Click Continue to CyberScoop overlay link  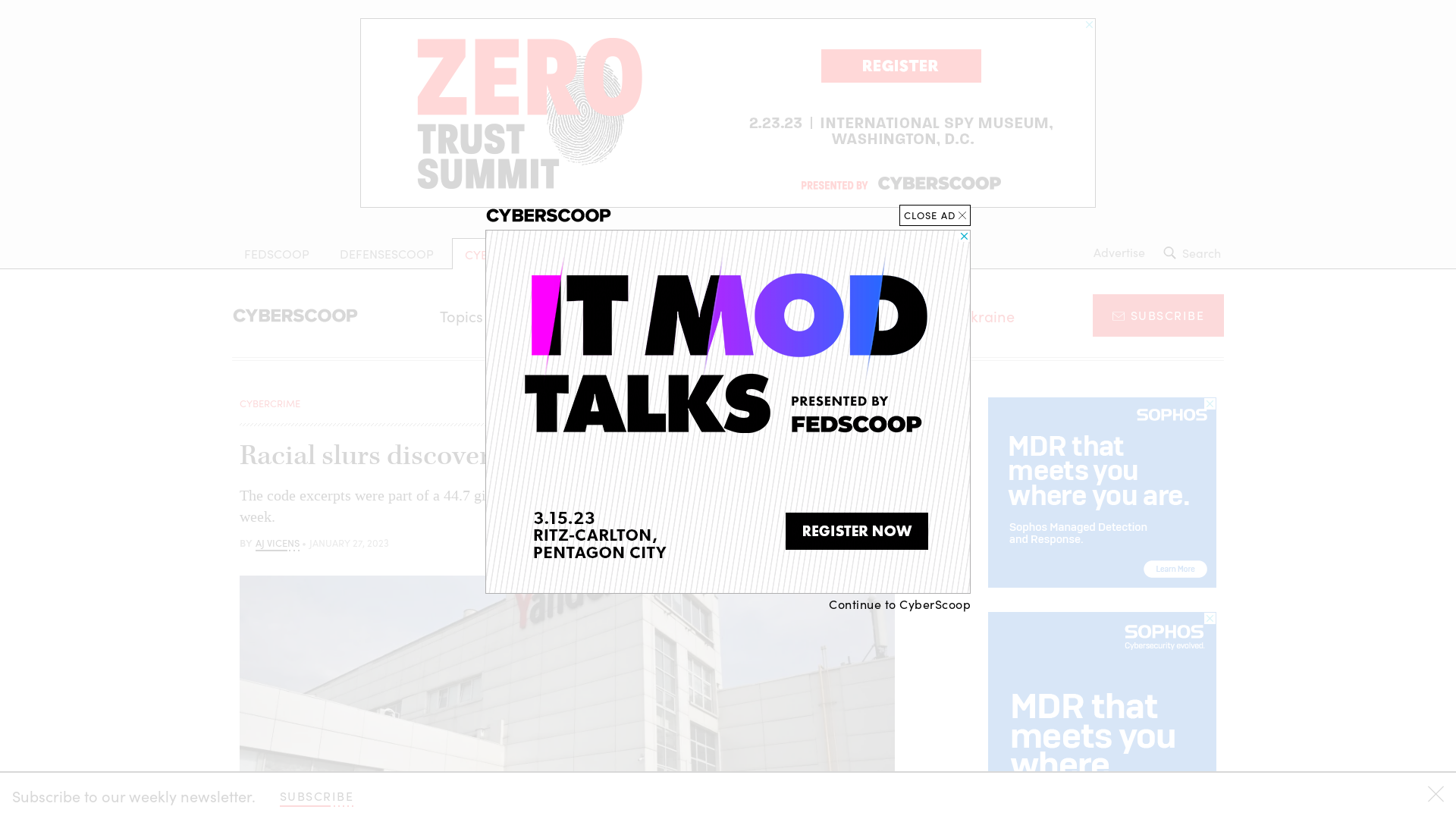tap(899, 604)
